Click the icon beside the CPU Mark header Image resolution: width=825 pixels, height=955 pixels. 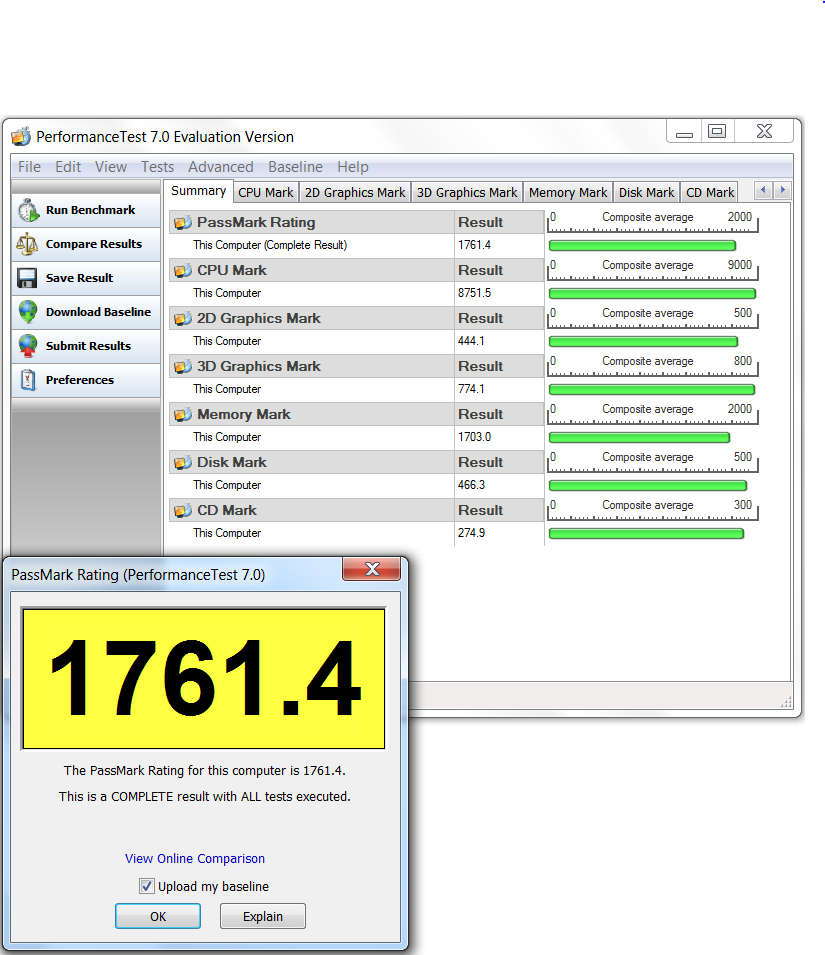point(183,270)
